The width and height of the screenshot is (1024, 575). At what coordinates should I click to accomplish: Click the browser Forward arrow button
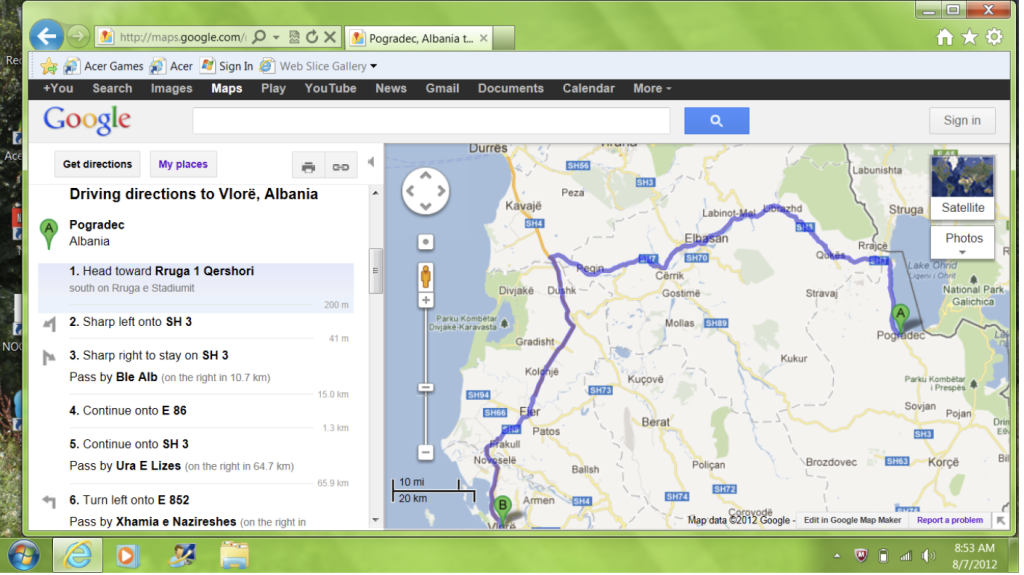click(x=78, y=37)
